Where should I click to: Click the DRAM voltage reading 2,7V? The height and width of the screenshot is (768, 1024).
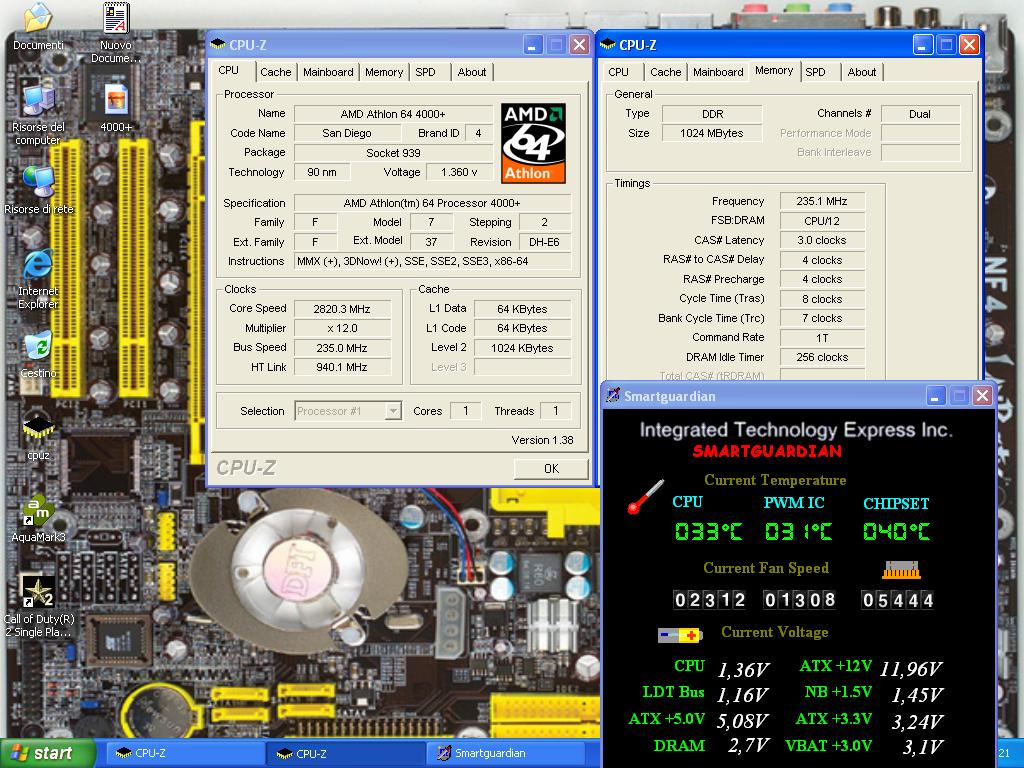[748, 745]
